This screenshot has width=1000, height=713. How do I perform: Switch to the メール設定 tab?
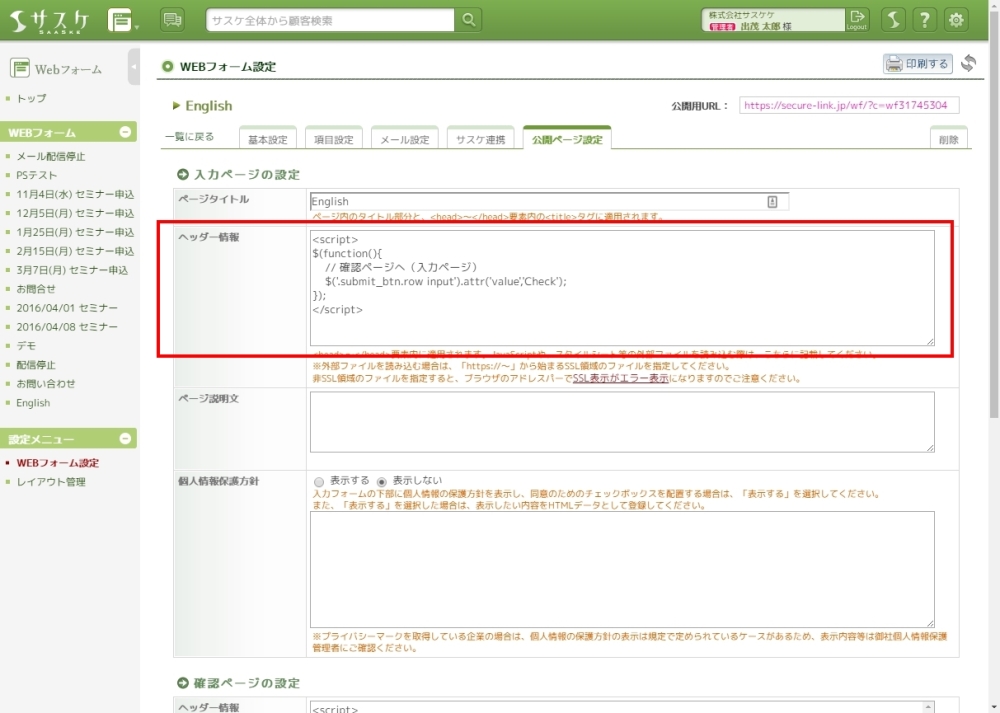(405, 140)
